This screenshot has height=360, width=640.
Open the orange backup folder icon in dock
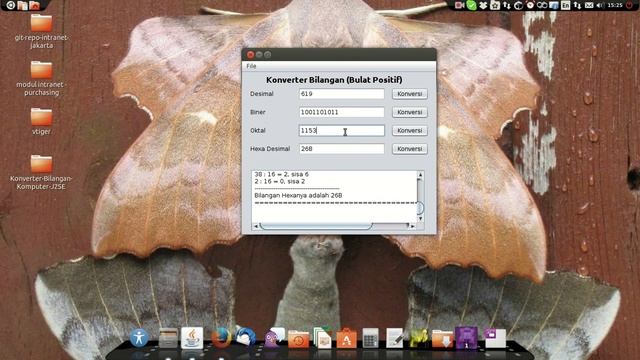[x=298, y=339]
